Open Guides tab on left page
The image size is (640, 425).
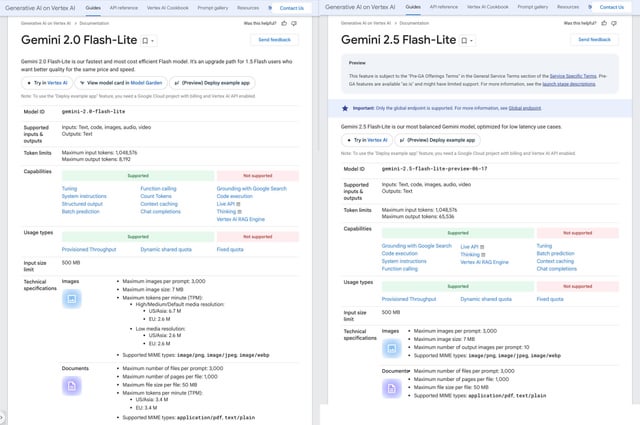(x=93, y=8)
